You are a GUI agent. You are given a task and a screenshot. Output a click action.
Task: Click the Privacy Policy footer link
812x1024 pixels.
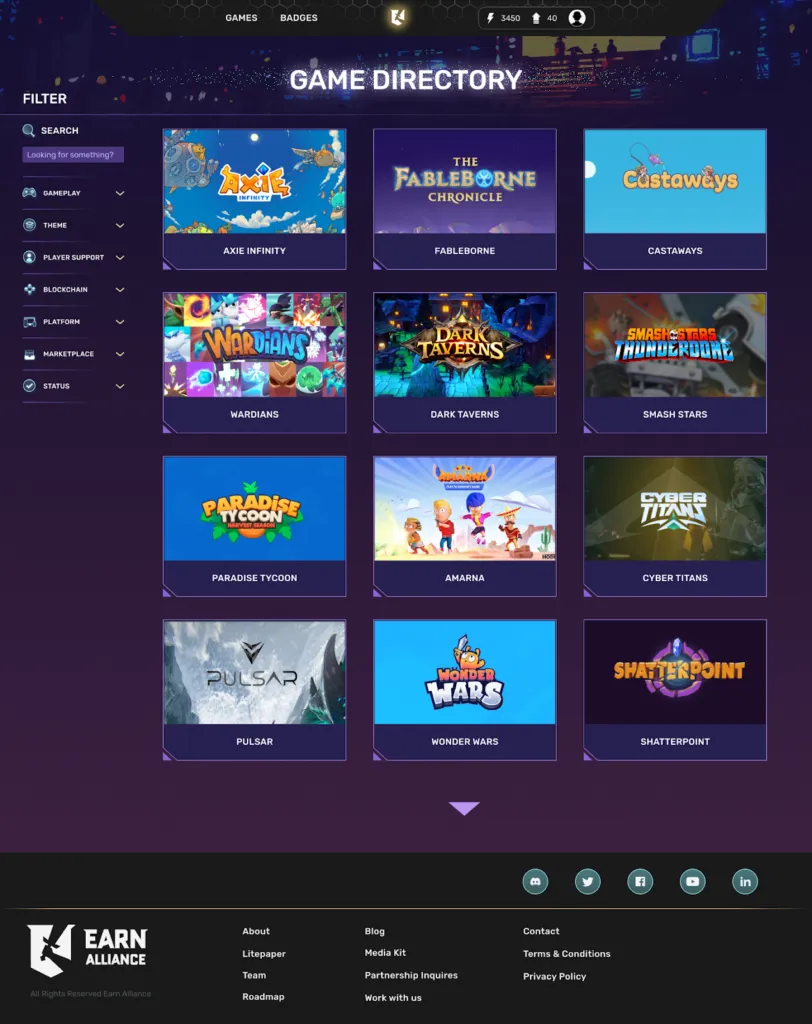click(554, 976)
